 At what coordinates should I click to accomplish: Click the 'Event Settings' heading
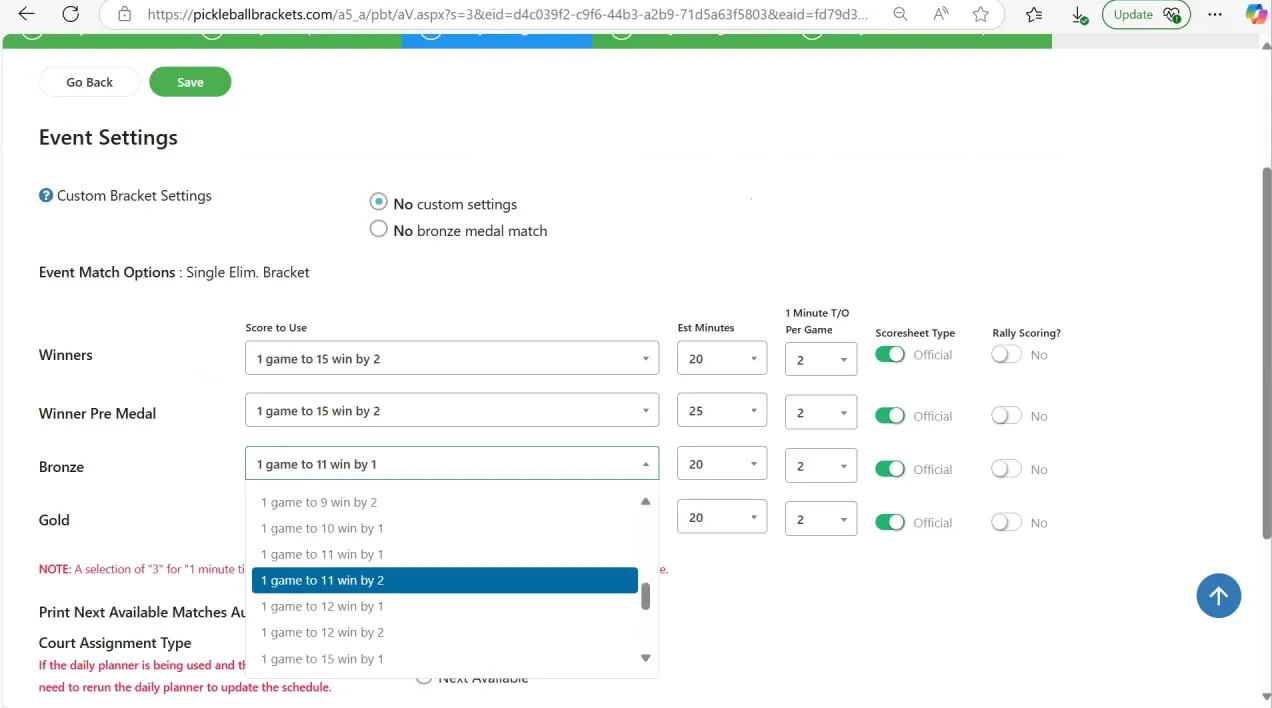point(108,138)
